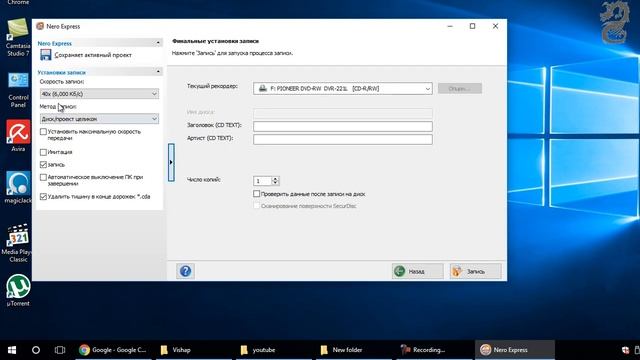
Task: Collapse the Установки записи section
Action: (x=158, y=72)
